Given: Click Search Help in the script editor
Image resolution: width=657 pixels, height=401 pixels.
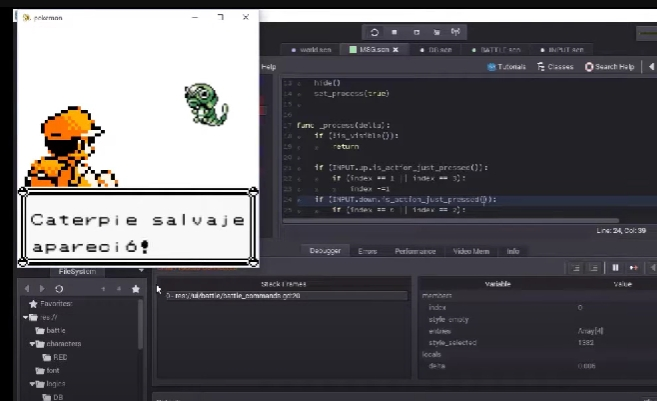Looking at the screenshot, I should (x=611, y=67).
